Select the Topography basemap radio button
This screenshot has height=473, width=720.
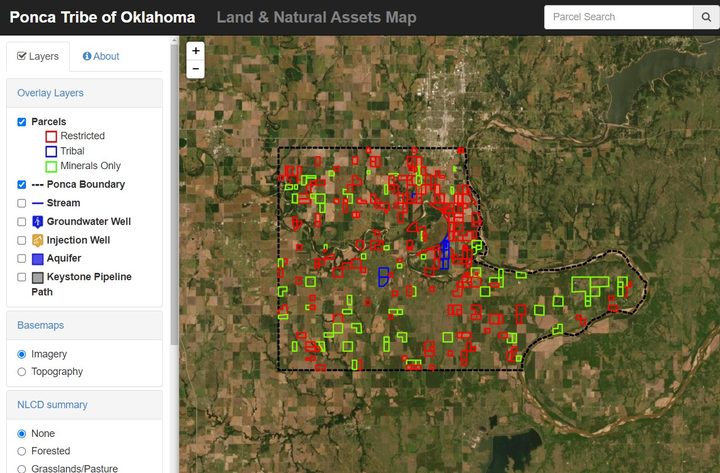[x=22, y=372]
